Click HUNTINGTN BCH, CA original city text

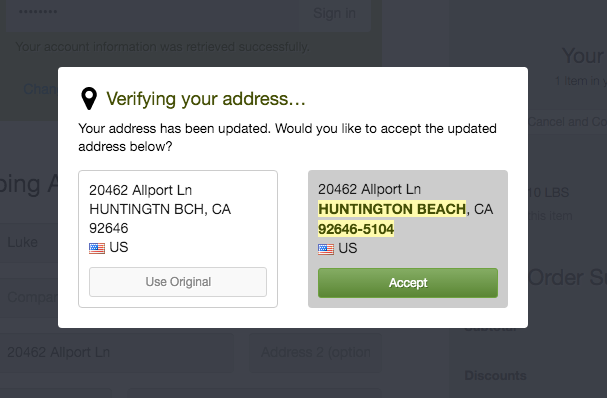(x=160, y=209)
